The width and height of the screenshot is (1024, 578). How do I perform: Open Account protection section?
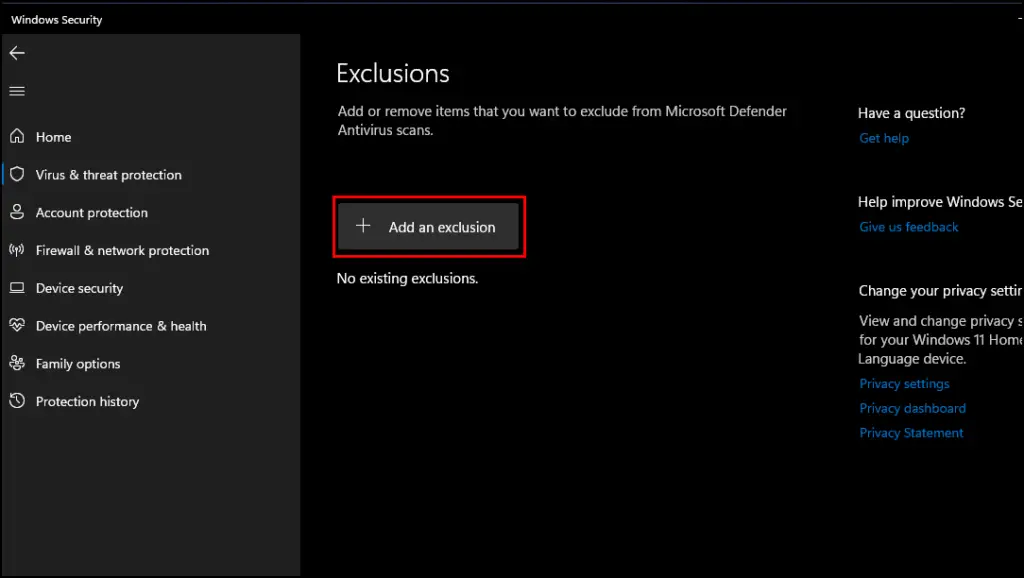[91, 213]
